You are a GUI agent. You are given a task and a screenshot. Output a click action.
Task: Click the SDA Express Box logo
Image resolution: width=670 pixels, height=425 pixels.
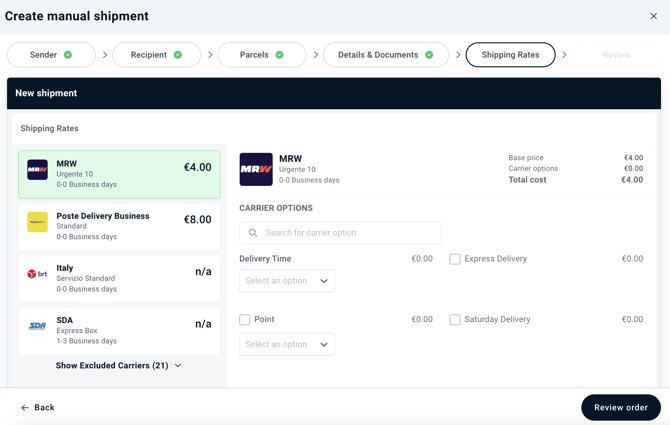click(37, 326)
